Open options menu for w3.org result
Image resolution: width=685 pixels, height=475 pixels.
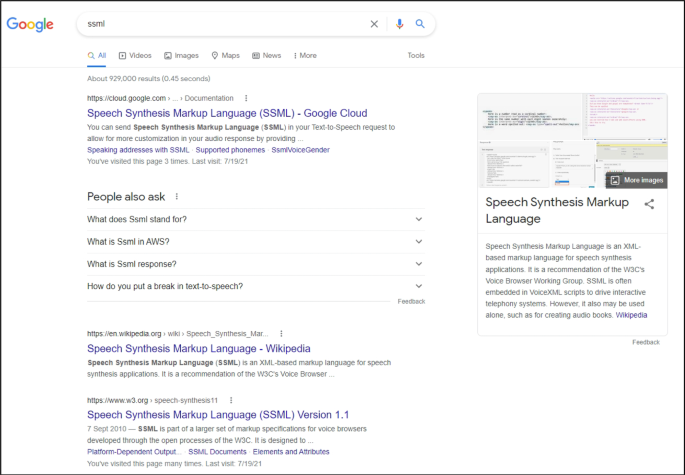[x=231, y=400]
